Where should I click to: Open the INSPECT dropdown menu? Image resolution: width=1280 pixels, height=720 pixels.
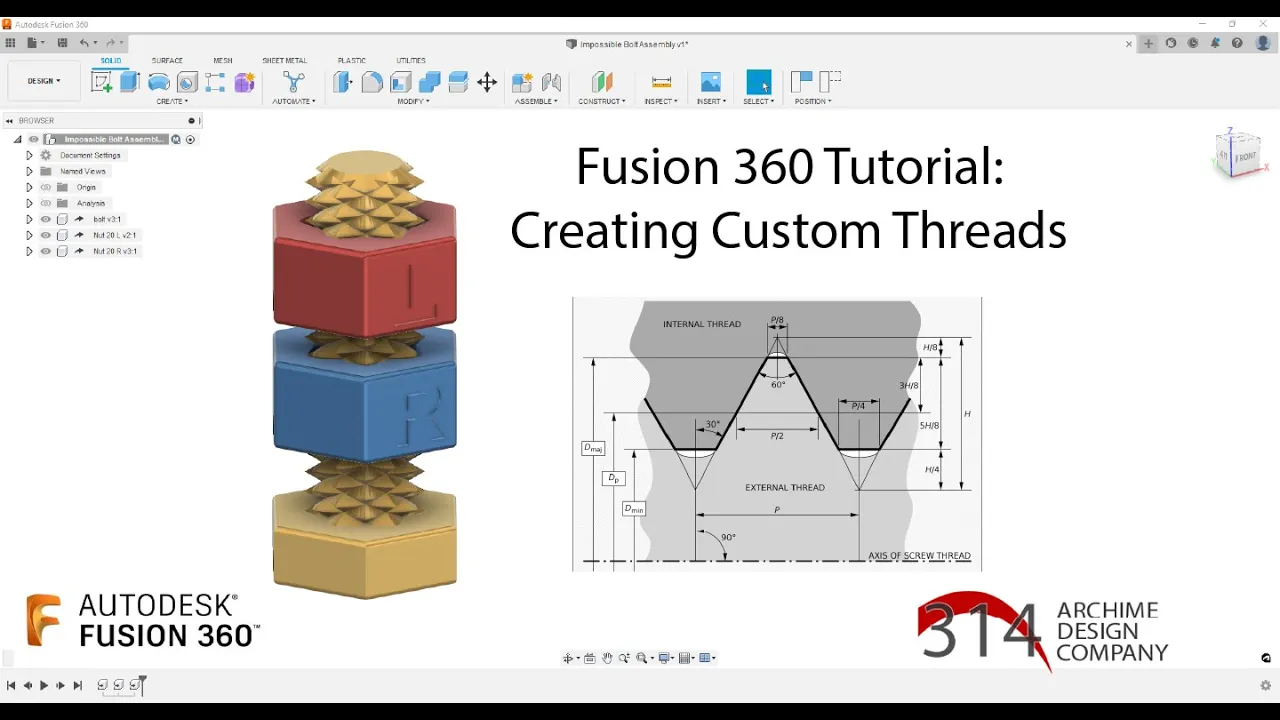(x=661, y=101)
